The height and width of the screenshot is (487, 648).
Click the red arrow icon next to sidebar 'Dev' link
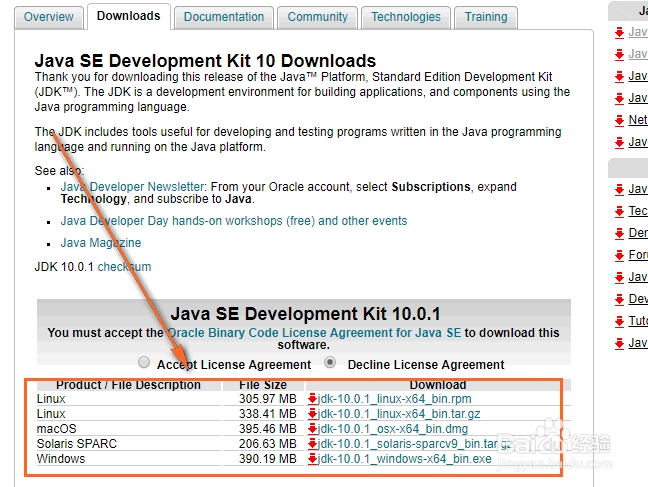(x=619, y=299)
